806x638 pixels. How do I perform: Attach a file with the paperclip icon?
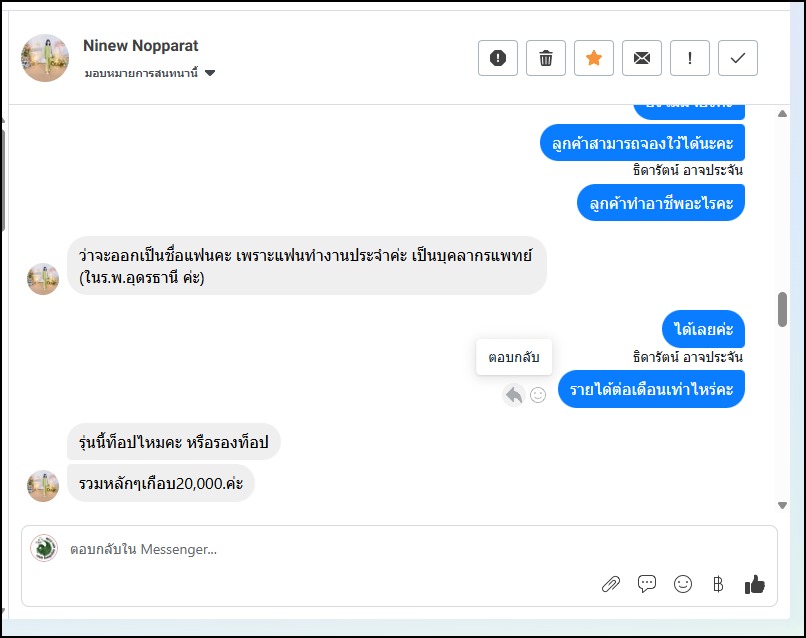pyautogui.click(x=610, y=585)
